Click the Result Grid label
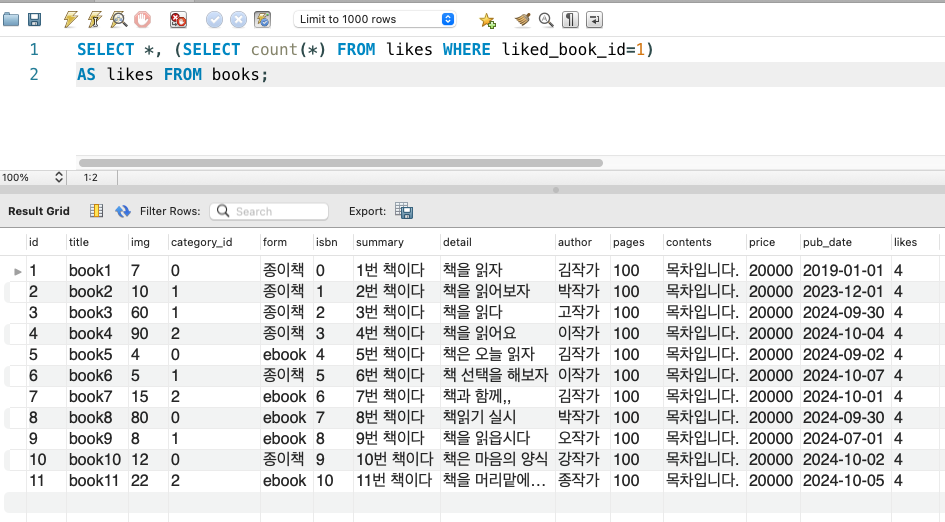Image resolution: width=945 pixels, height=522 pixels. click(x=39, y=211)
